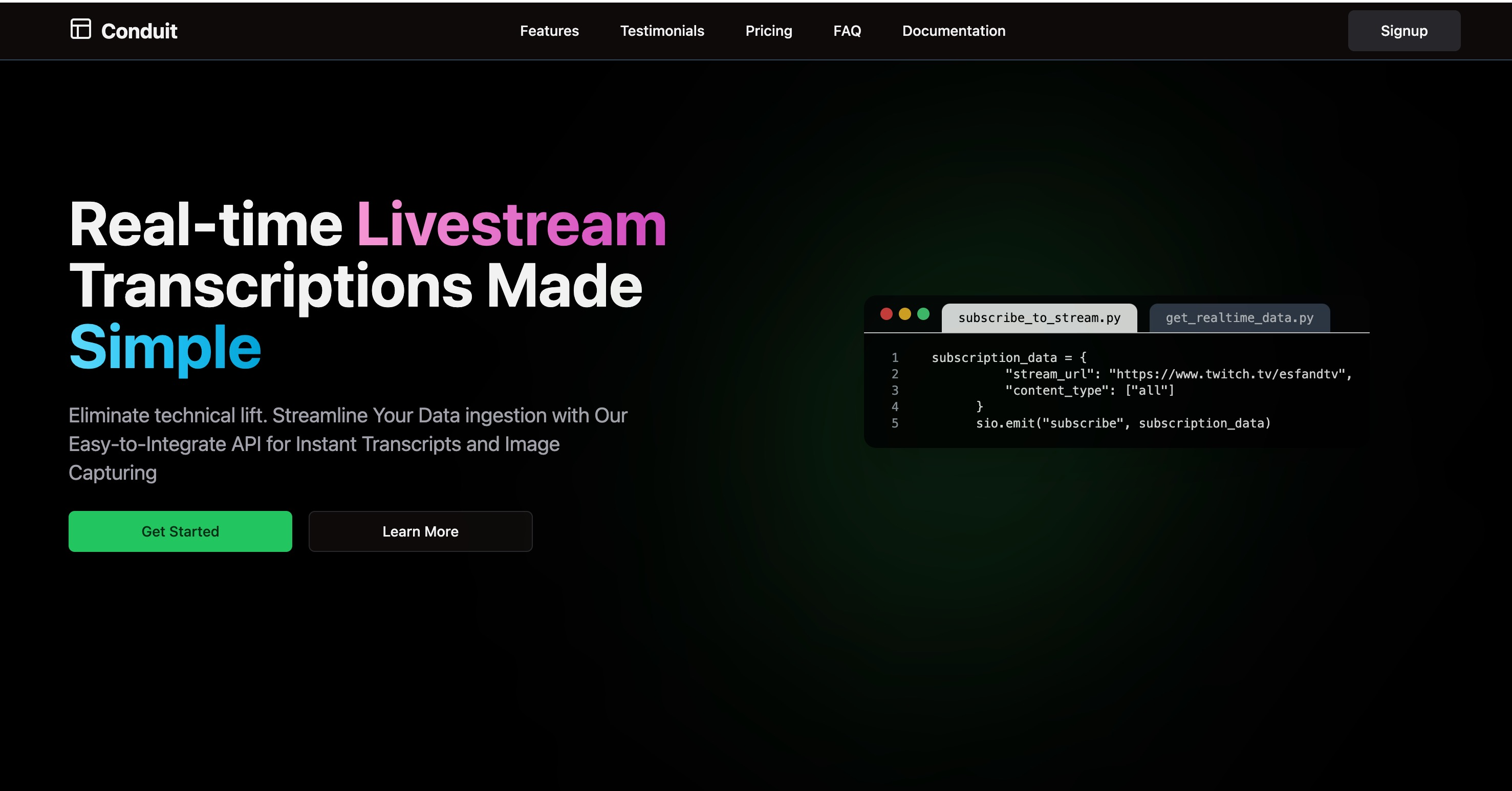Open the Features nav link
Viewport: 1512px width, 791px height.
[x=549, y=31]
